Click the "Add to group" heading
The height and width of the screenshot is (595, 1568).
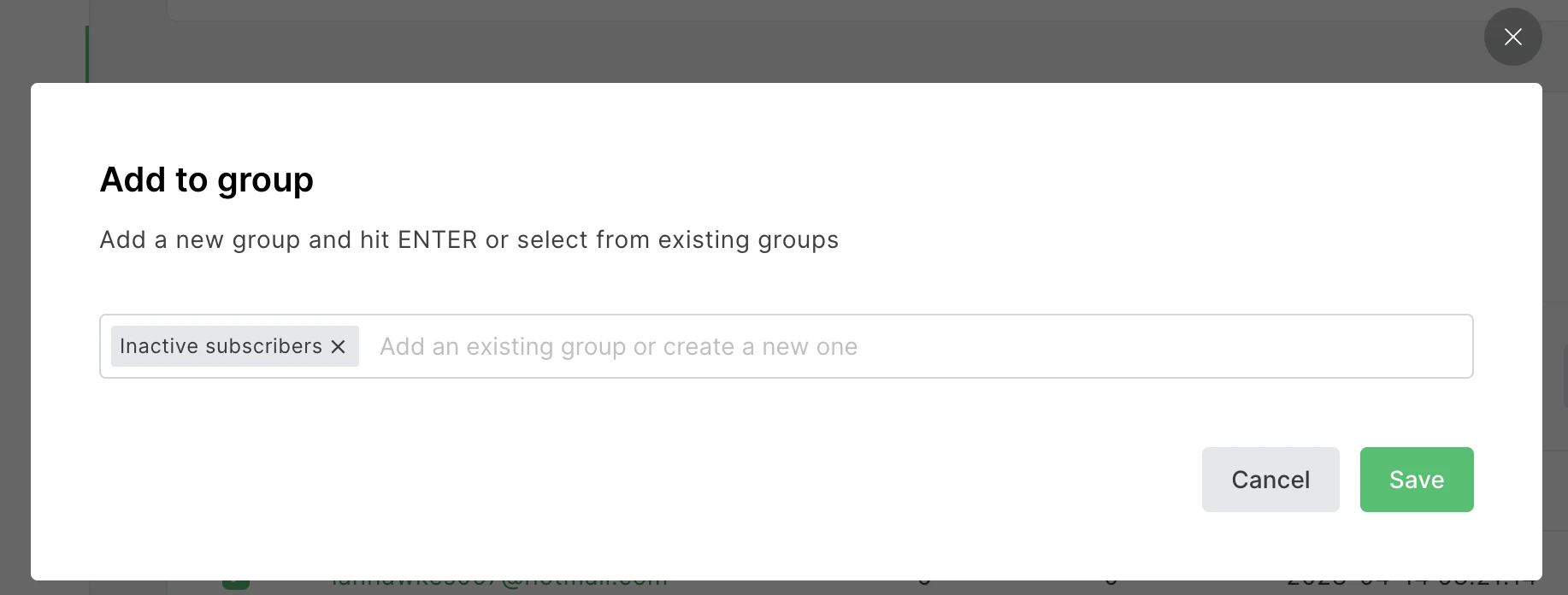tap(207, 180)
